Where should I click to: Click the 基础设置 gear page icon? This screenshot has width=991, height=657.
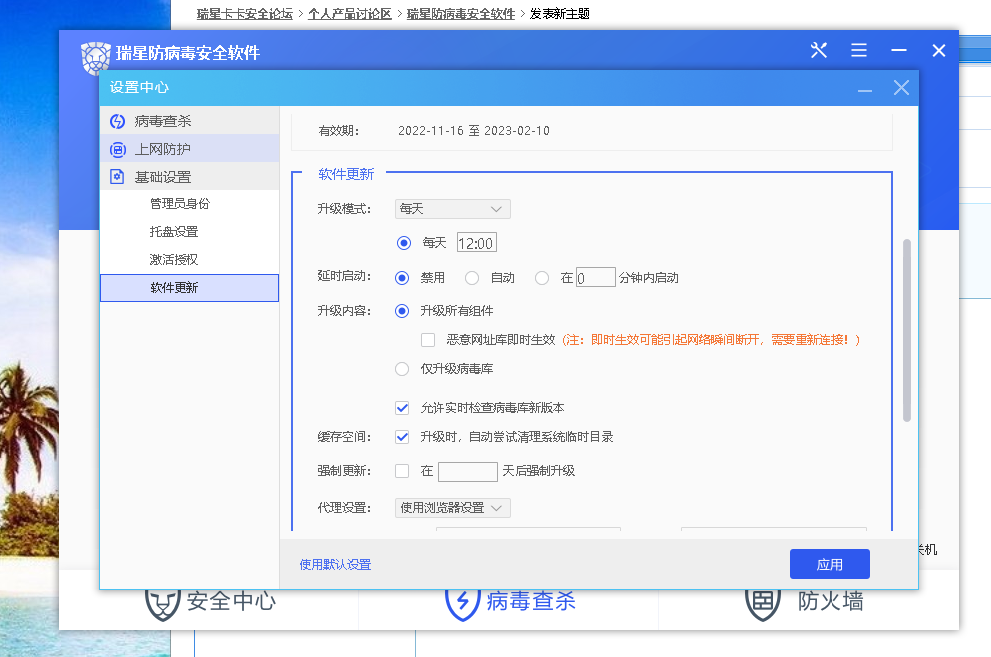(x=118, y=177)
